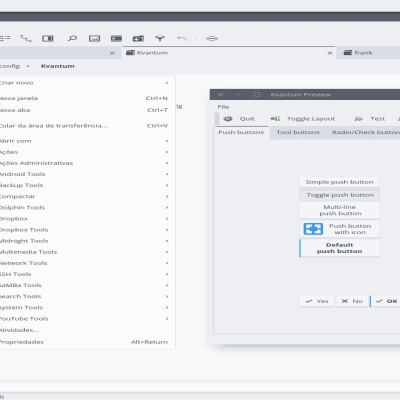The image size is (400, 400).
Task: Select Colar da área de transferência
Action: [x=87, y=126]
